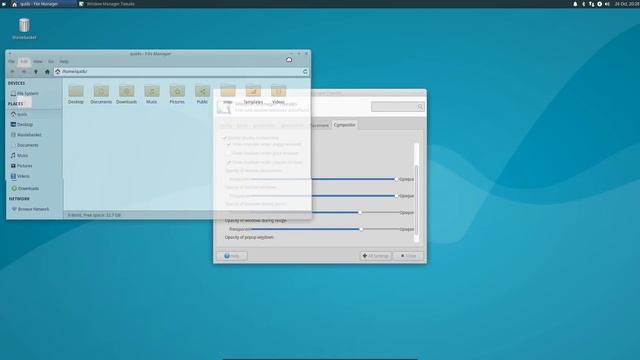Screen dimensions: 640x360
Task: Switch to File Manager in the taskbar
Action: [43, 4]
